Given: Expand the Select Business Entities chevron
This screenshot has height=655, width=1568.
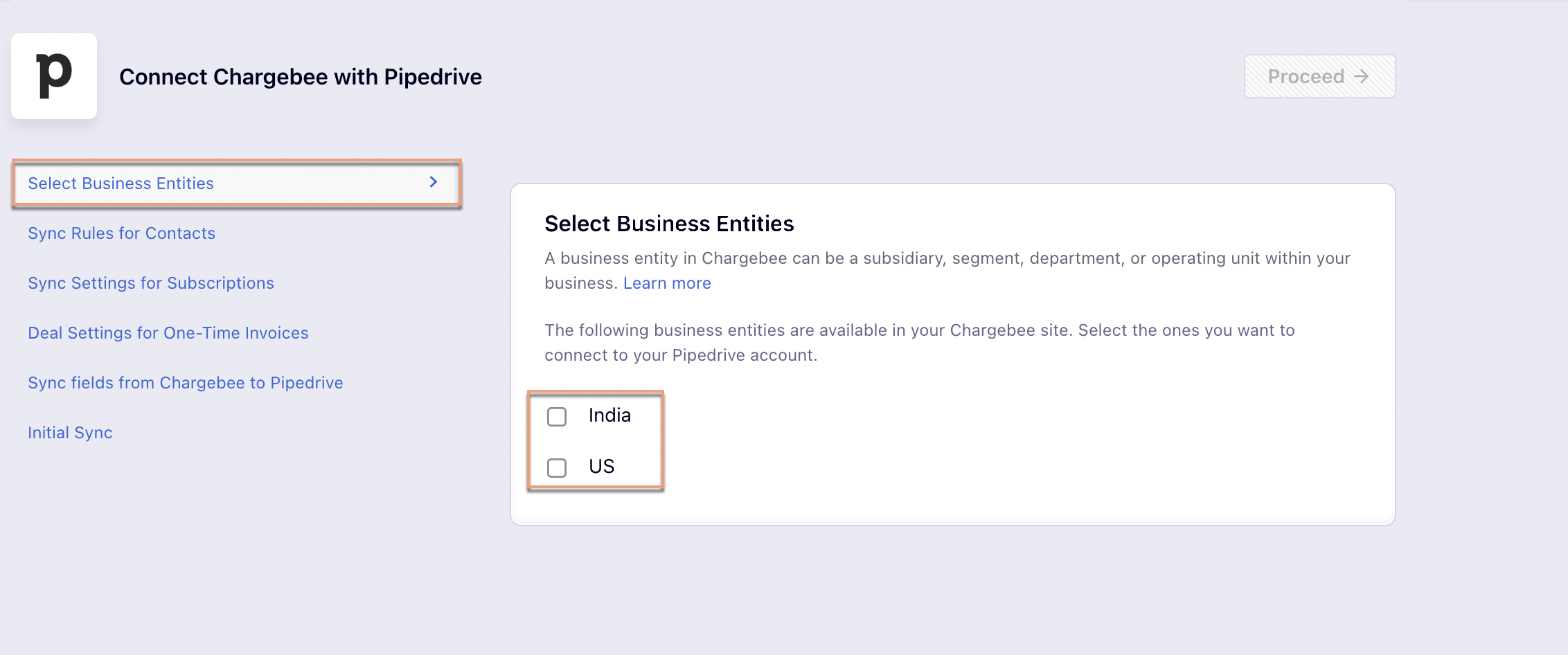Looking at the screenshot, I should (434, 182).
